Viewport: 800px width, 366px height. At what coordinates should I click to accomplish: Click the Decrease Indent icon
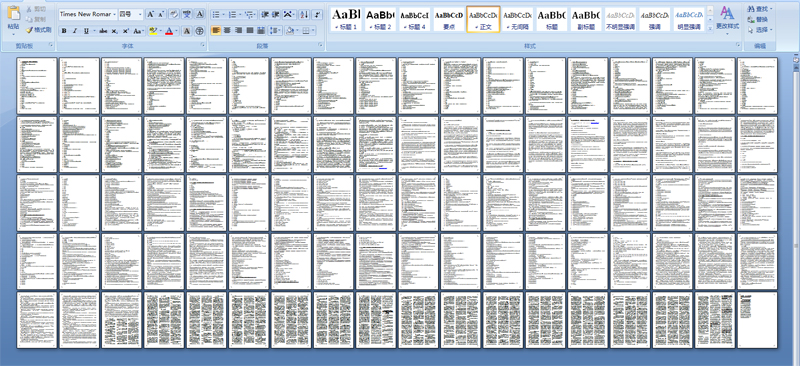(265, 14)
